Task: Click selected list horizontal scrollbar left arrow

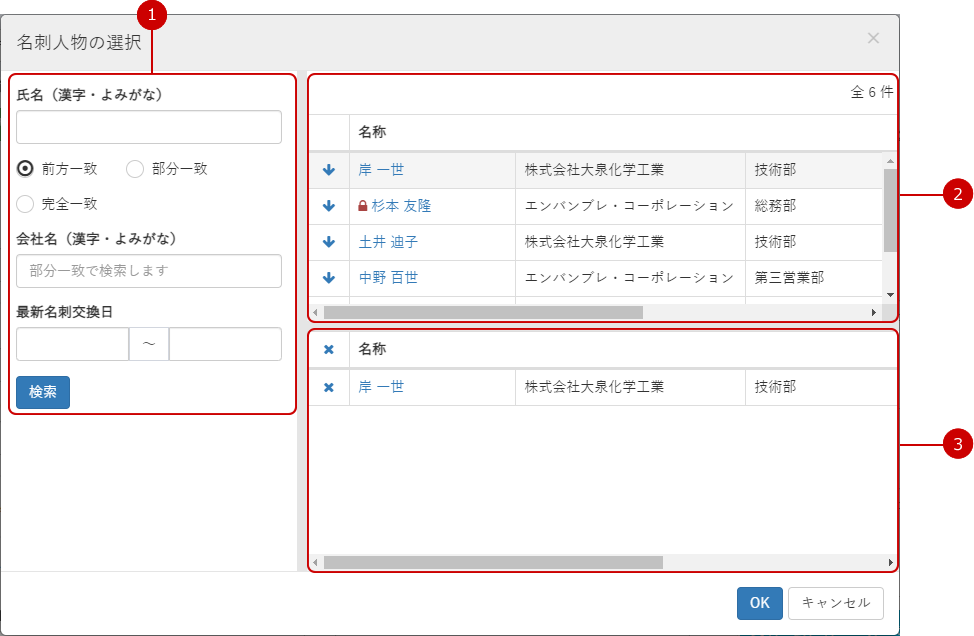Action: click(316, 563)
